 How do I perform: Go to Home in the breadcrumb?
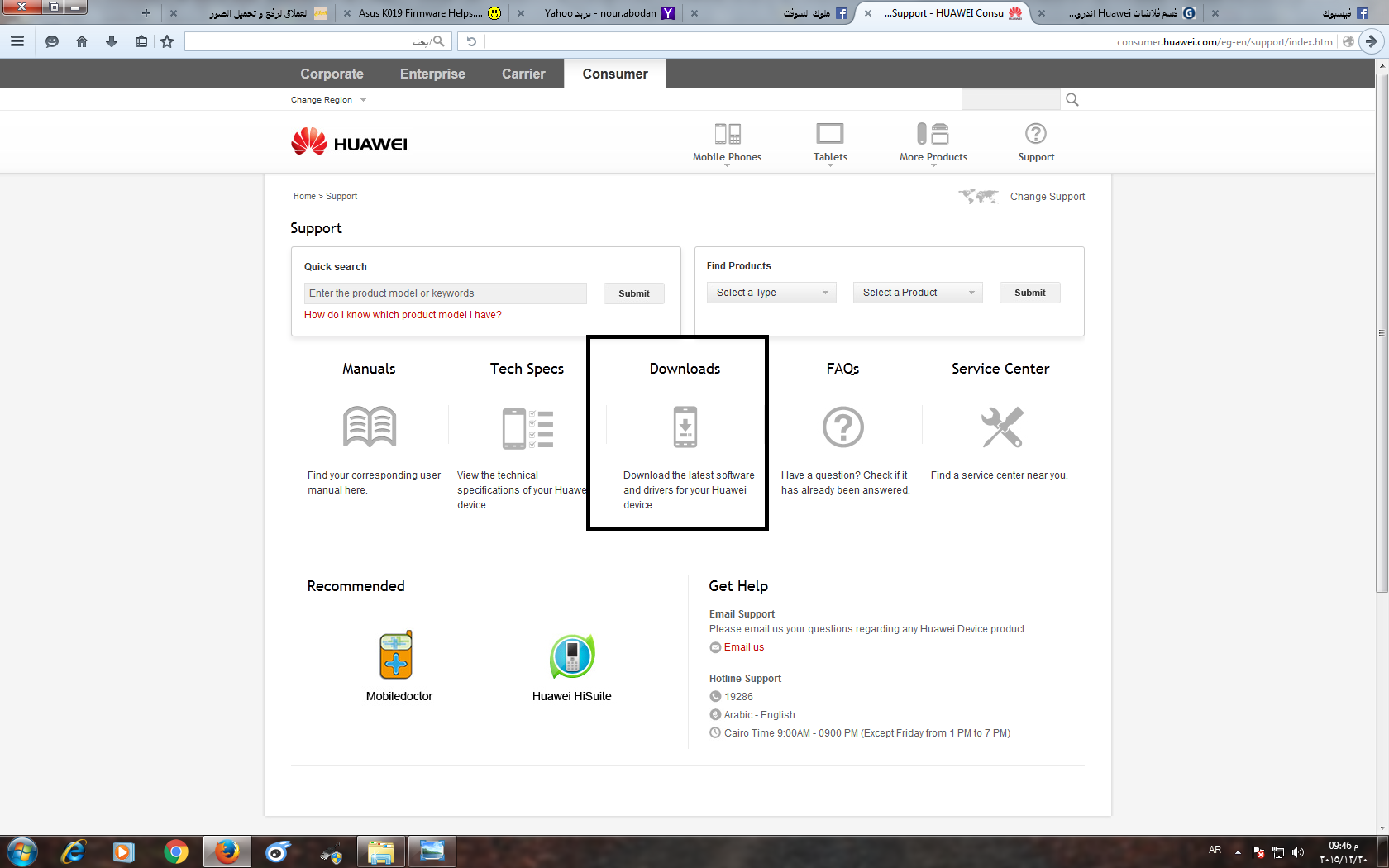[x=304, y=197]
